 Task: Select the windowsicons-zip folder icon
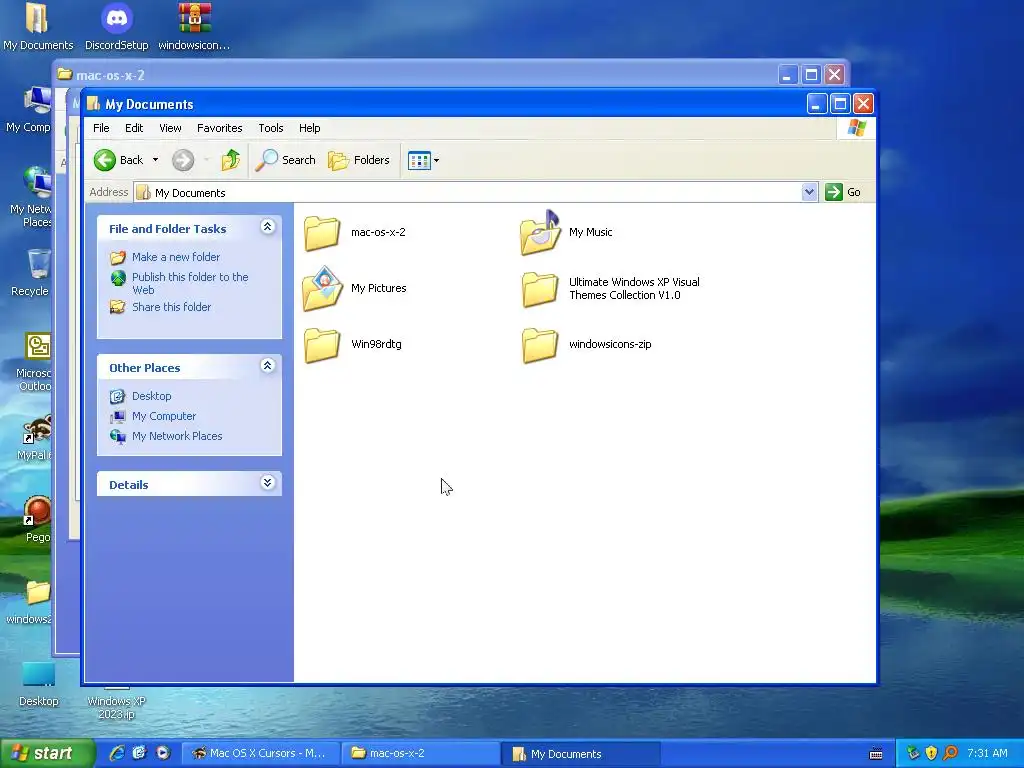[x=540, y=345]
